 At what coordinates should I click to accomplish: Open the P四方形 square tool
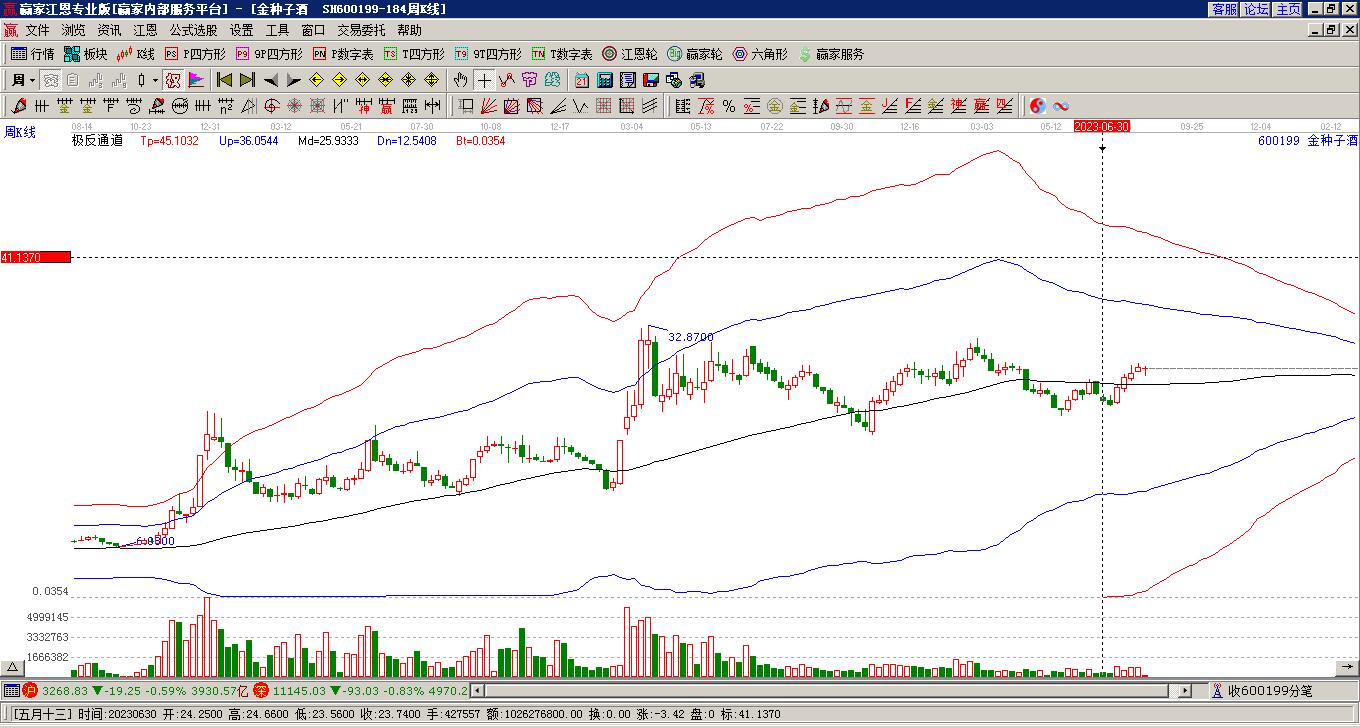click(195, 54)
